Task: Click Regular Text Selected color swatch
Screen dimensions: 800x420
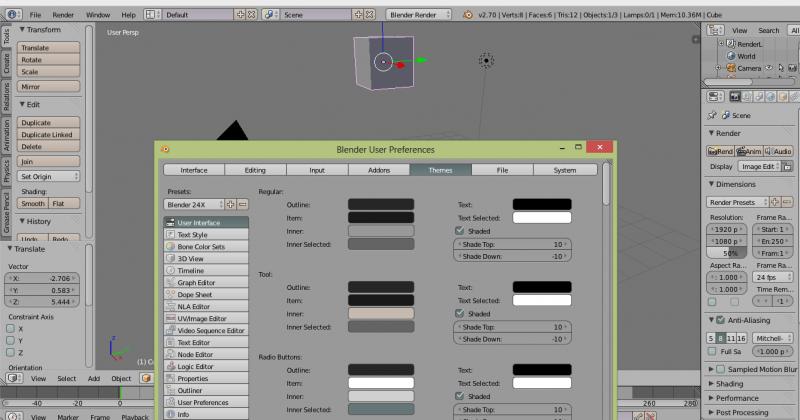Action: point(542,218)
